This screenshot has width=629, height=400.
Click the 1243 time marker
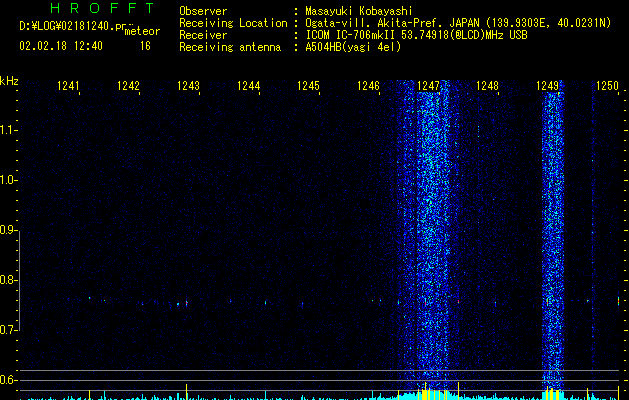(x=188, y=85)
